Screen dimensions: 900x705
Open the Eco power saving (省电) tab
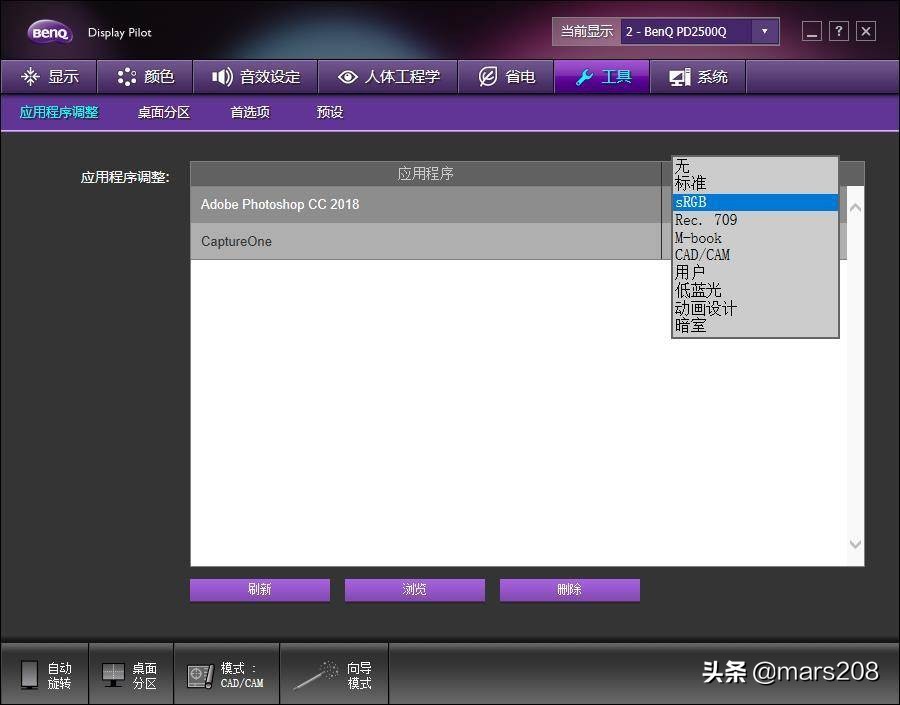click(x=506, y=77)
